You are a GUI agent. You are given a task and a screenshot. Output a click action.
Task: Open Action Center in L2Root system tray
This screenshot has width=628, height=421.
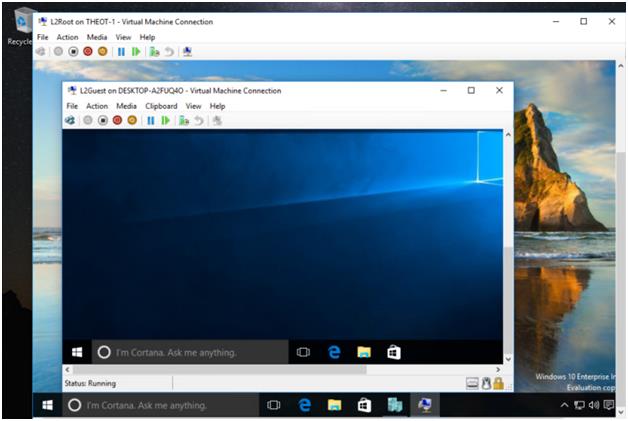pyautogui.click(x=608, y=405)
